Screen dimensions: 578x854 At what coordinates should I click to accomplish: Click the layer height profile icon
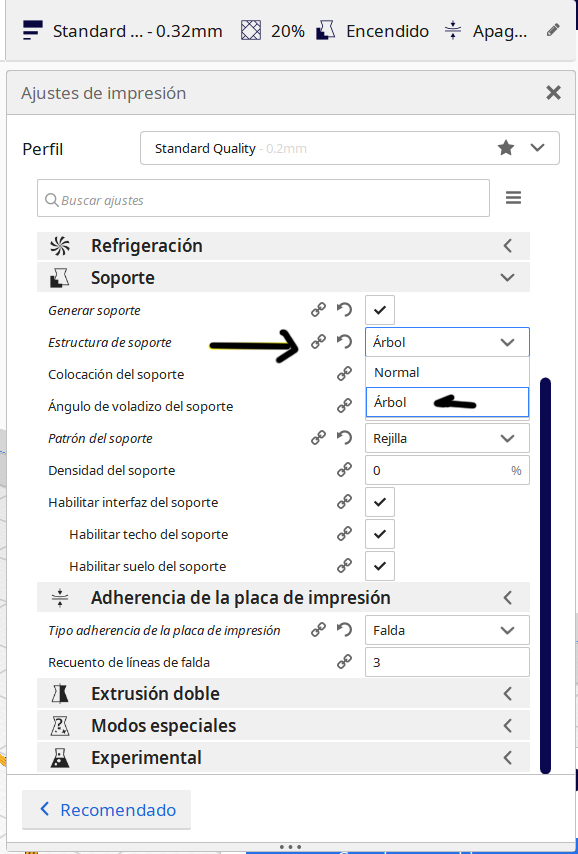(x=33, y=30)
